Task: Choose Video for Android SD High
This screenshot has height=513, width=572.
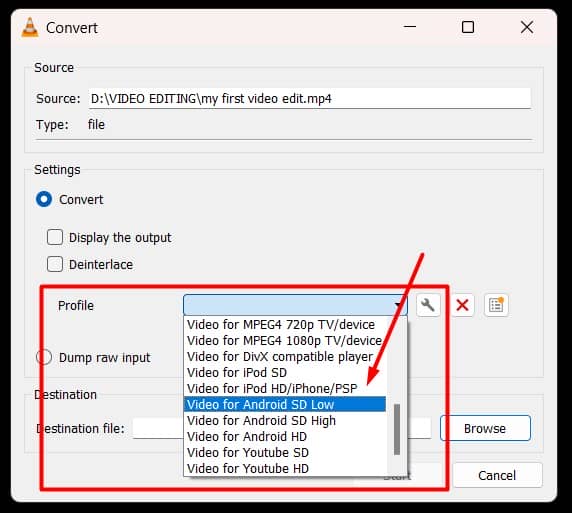Action: 285,420
